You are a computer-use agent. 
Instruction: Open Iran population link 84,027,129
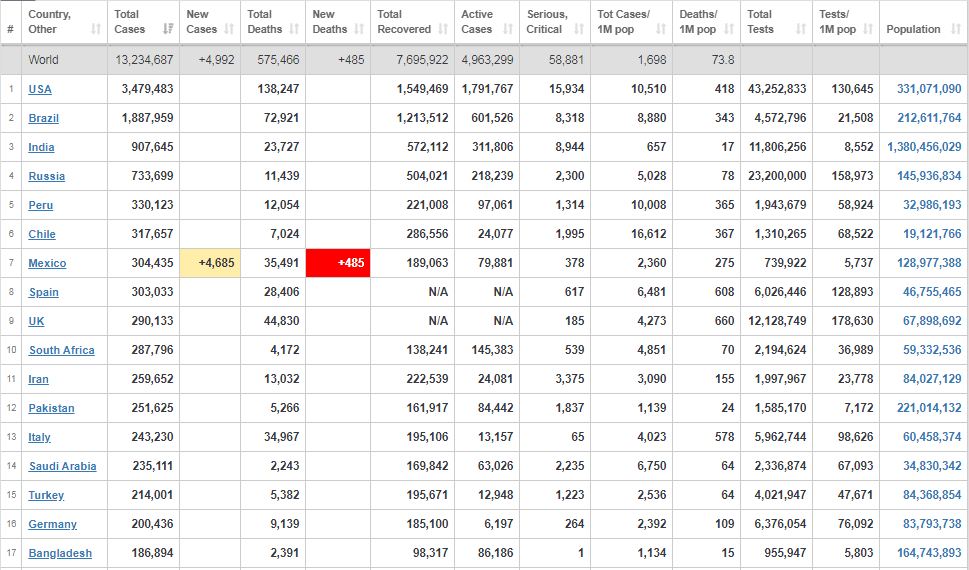click(x=932, y=380)
